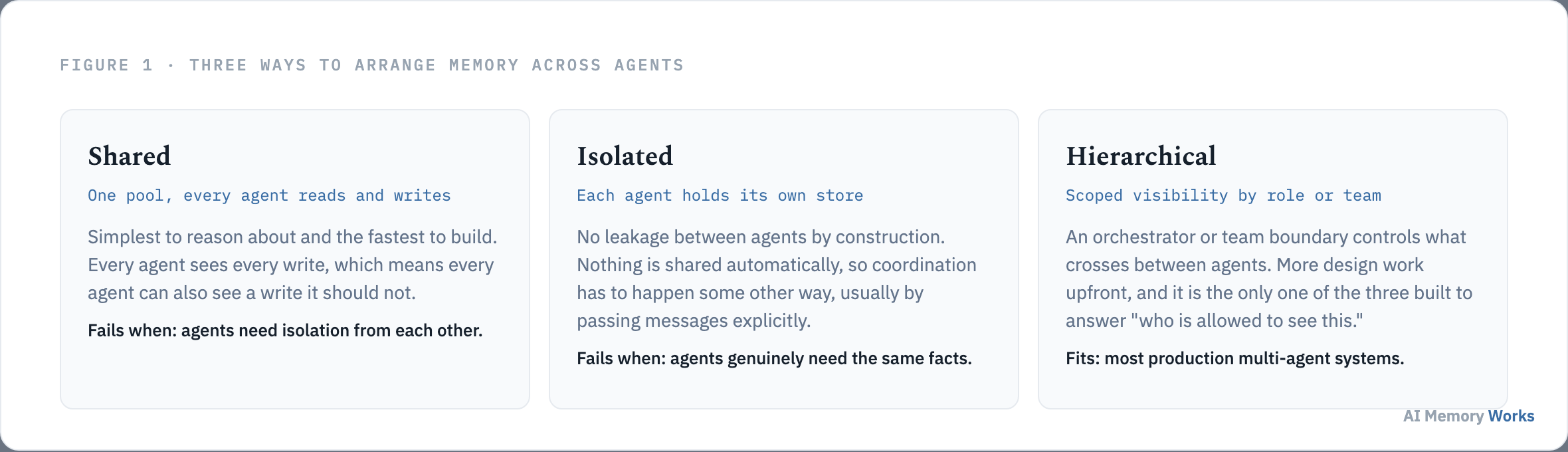Click 'Fails when: agents genuinely need the same facts'

coord(774,358)
